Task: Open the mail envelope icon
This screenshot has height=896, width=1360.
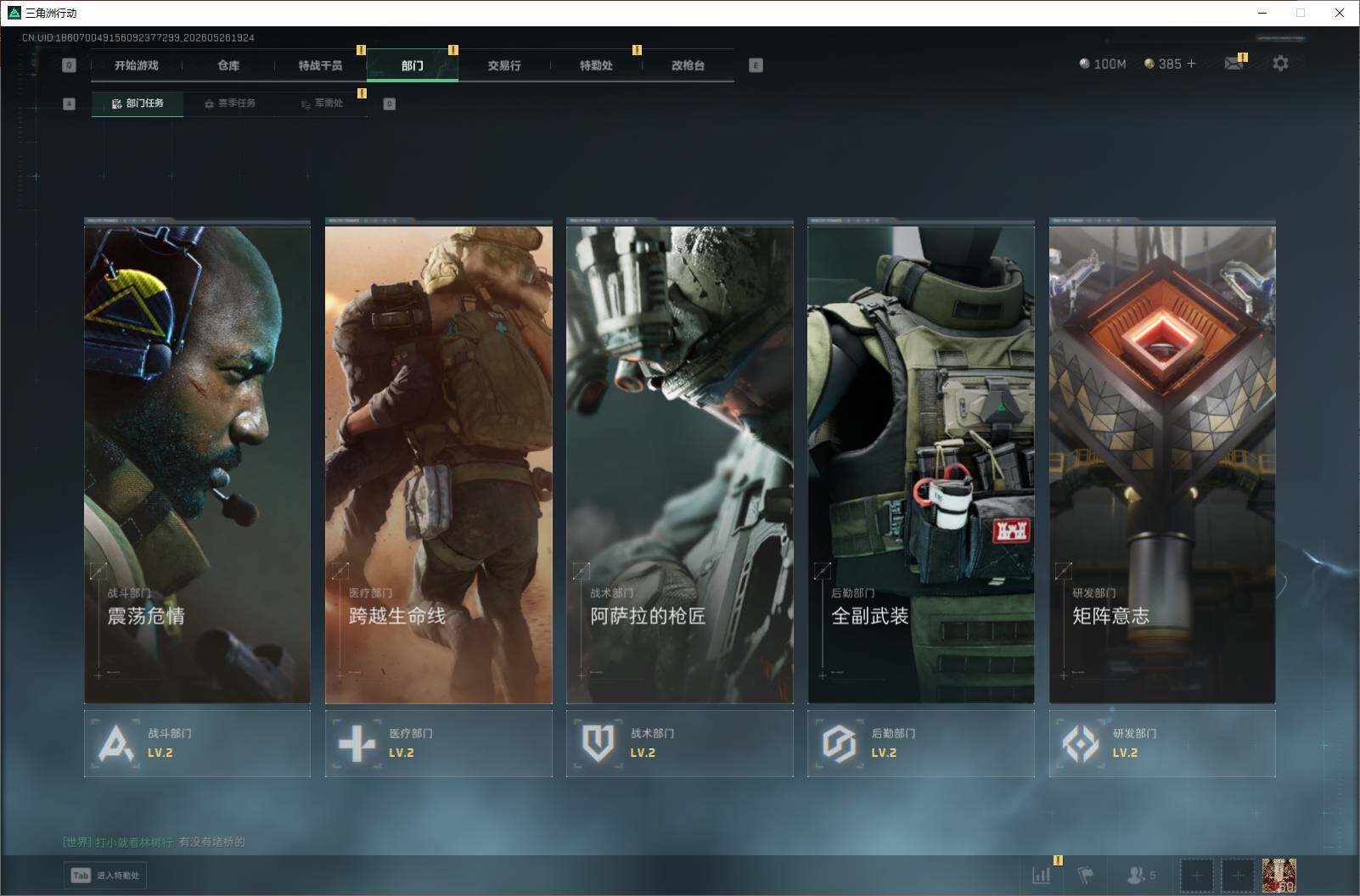Action: [x=1234, y=64]
